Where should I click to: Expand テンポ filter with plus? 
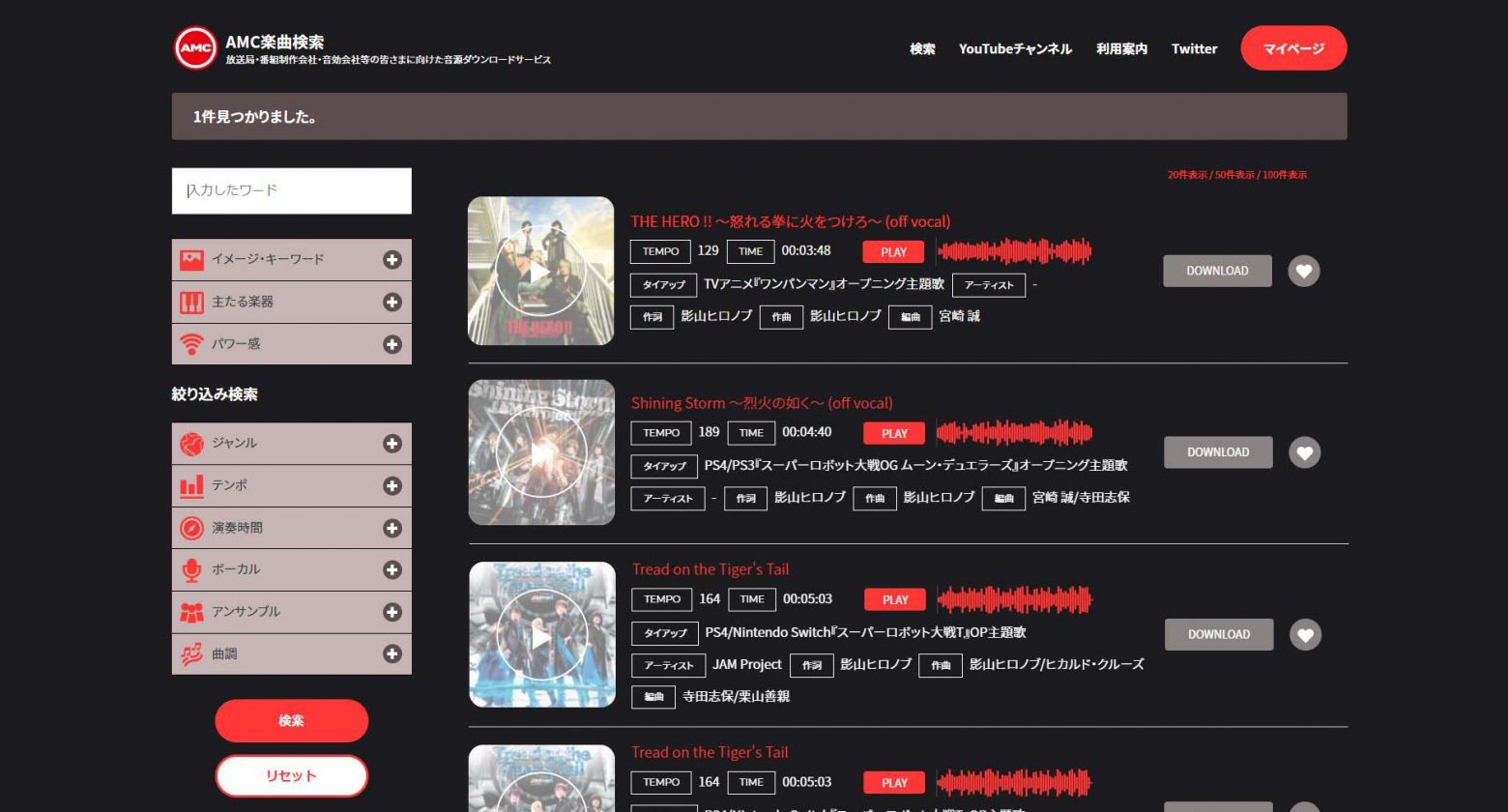pos(391,485)
